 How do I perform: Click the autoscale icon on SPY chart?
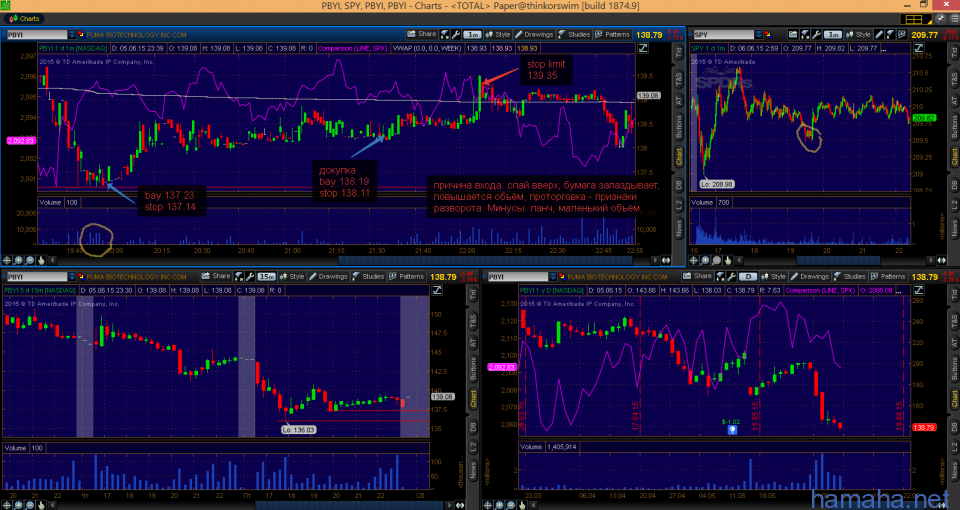click(919, 48)
